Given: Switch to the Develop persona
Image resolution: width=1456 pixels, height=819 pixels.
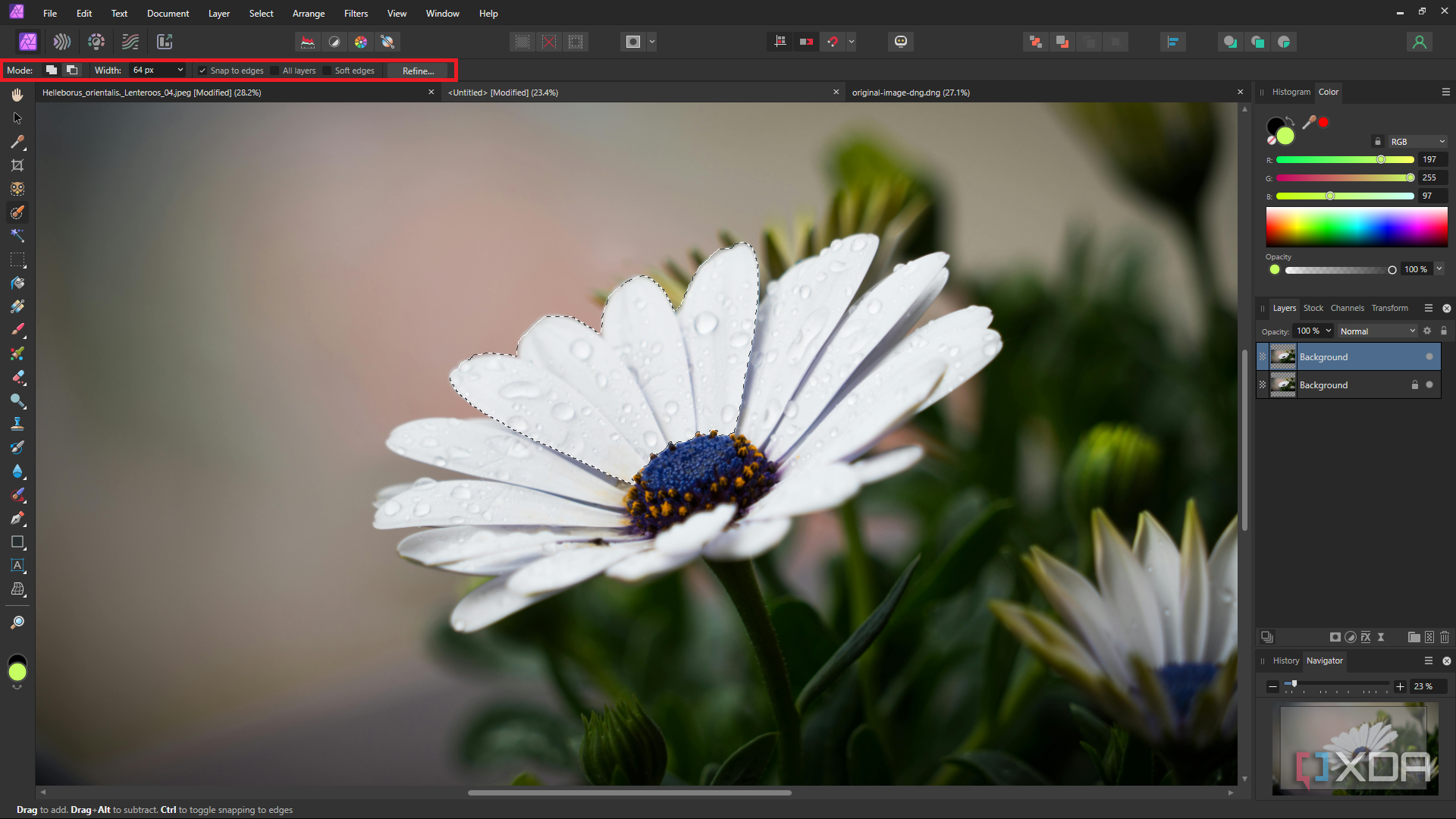Looking at the screenshot, I should point(96,42).
